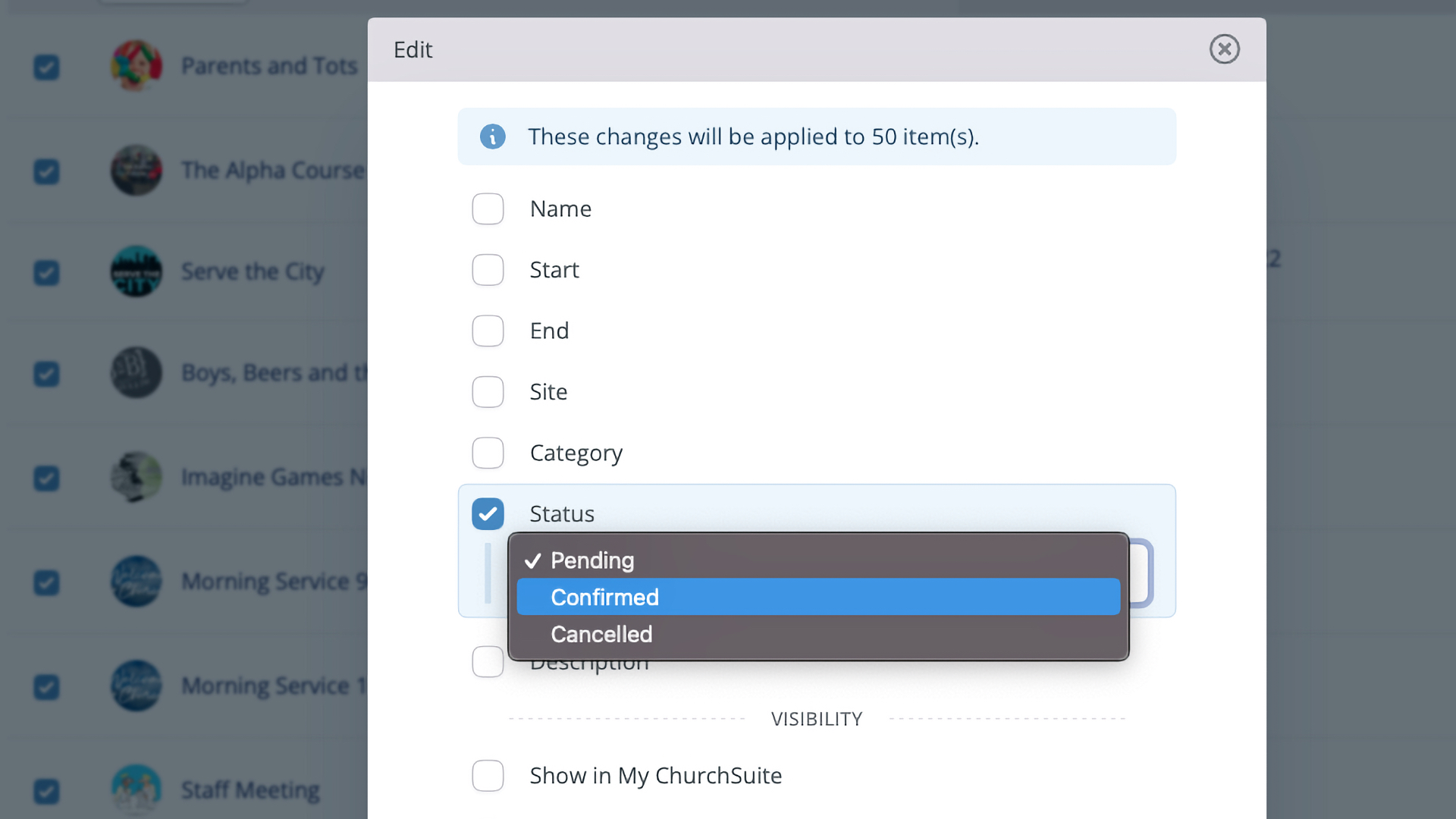This screenshot has width=1456, height=819.
Task: Click the Parents and Tots event avatar
Action: (136, 66)
